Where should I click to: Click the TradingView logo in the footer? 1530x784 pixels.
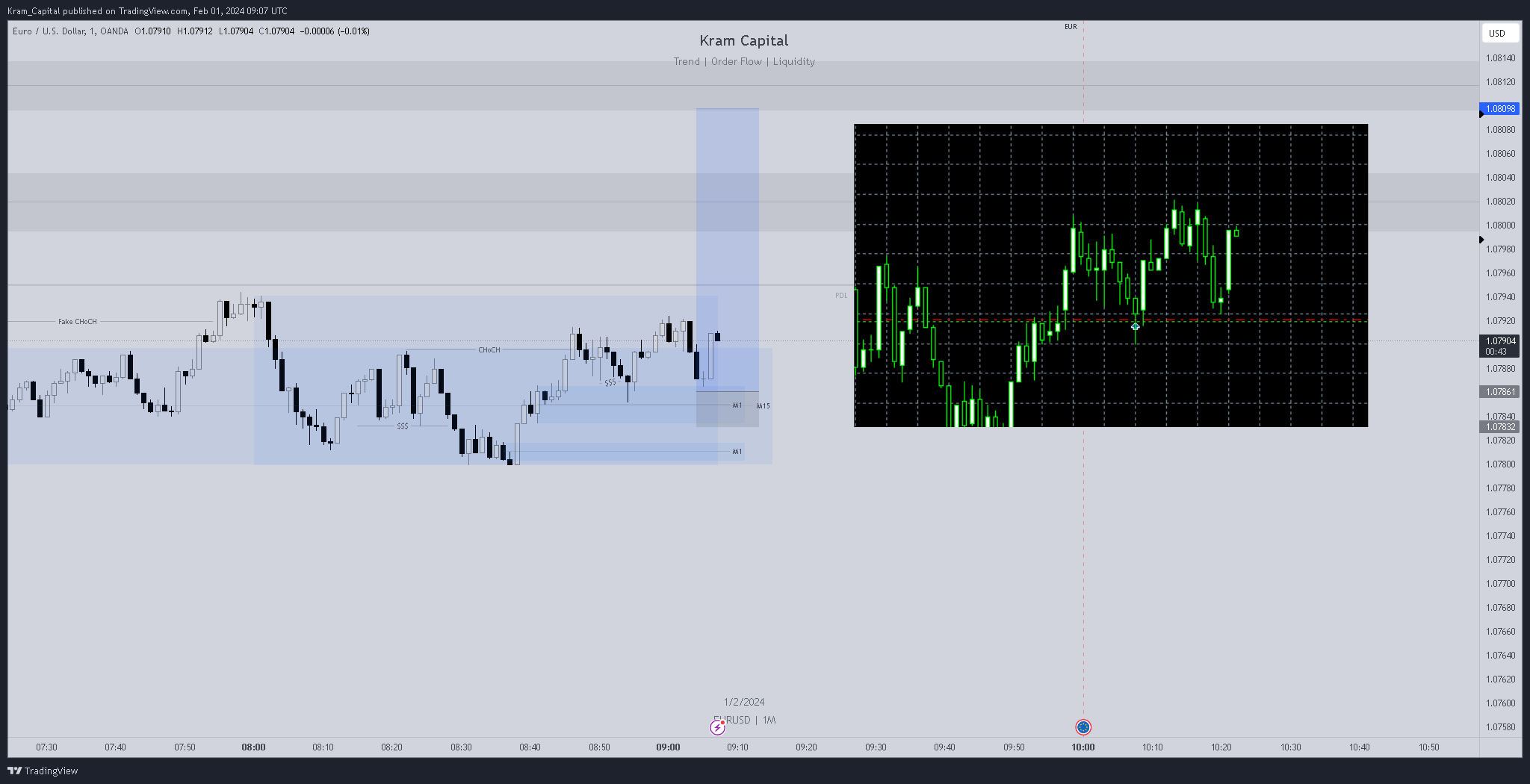point(43,771)
